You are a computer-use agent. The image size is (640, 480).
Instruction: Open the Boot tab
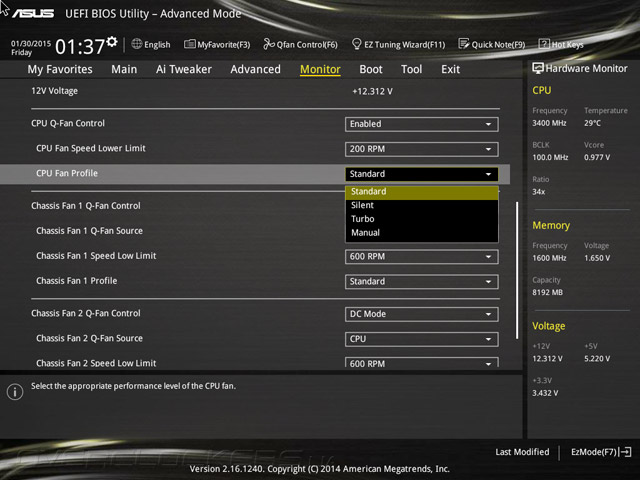click(x=371, y=69)
